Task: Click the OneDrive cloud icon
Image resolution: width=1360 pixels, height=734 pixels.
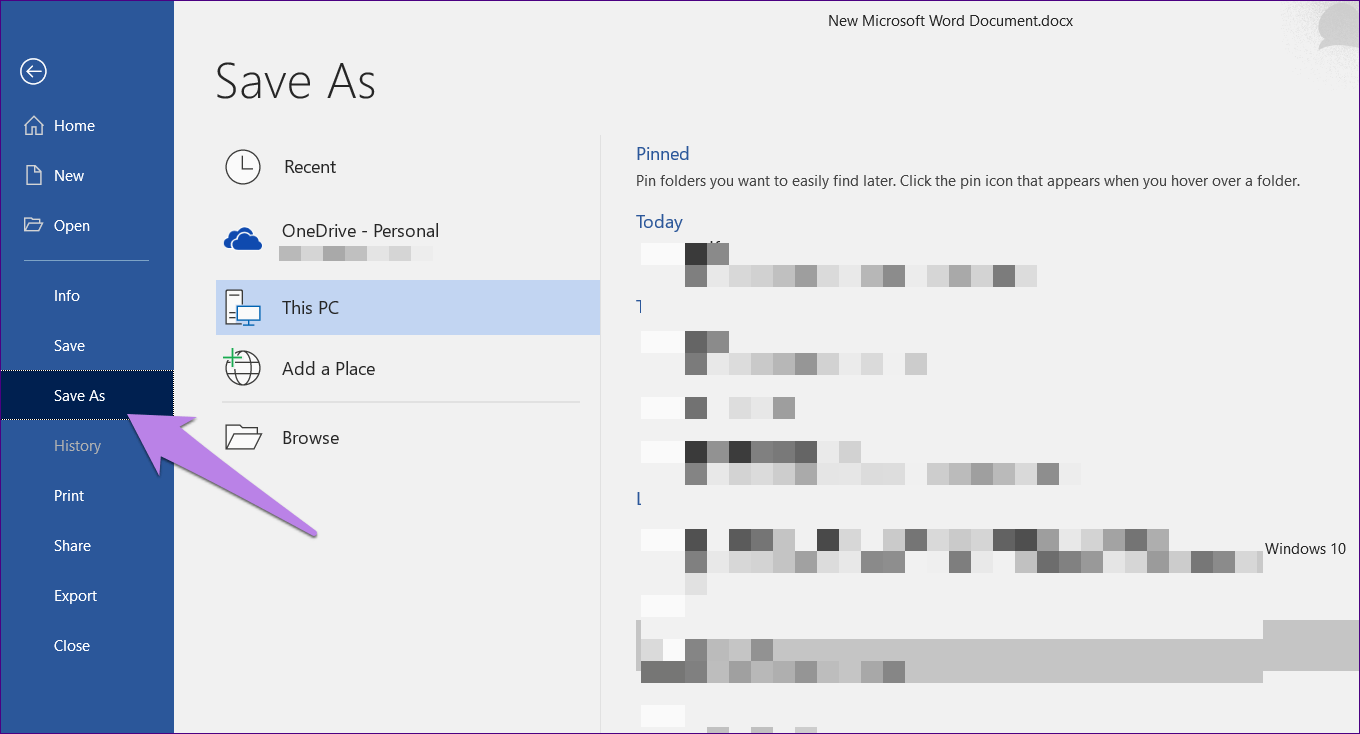Action: tap(243, 239)
